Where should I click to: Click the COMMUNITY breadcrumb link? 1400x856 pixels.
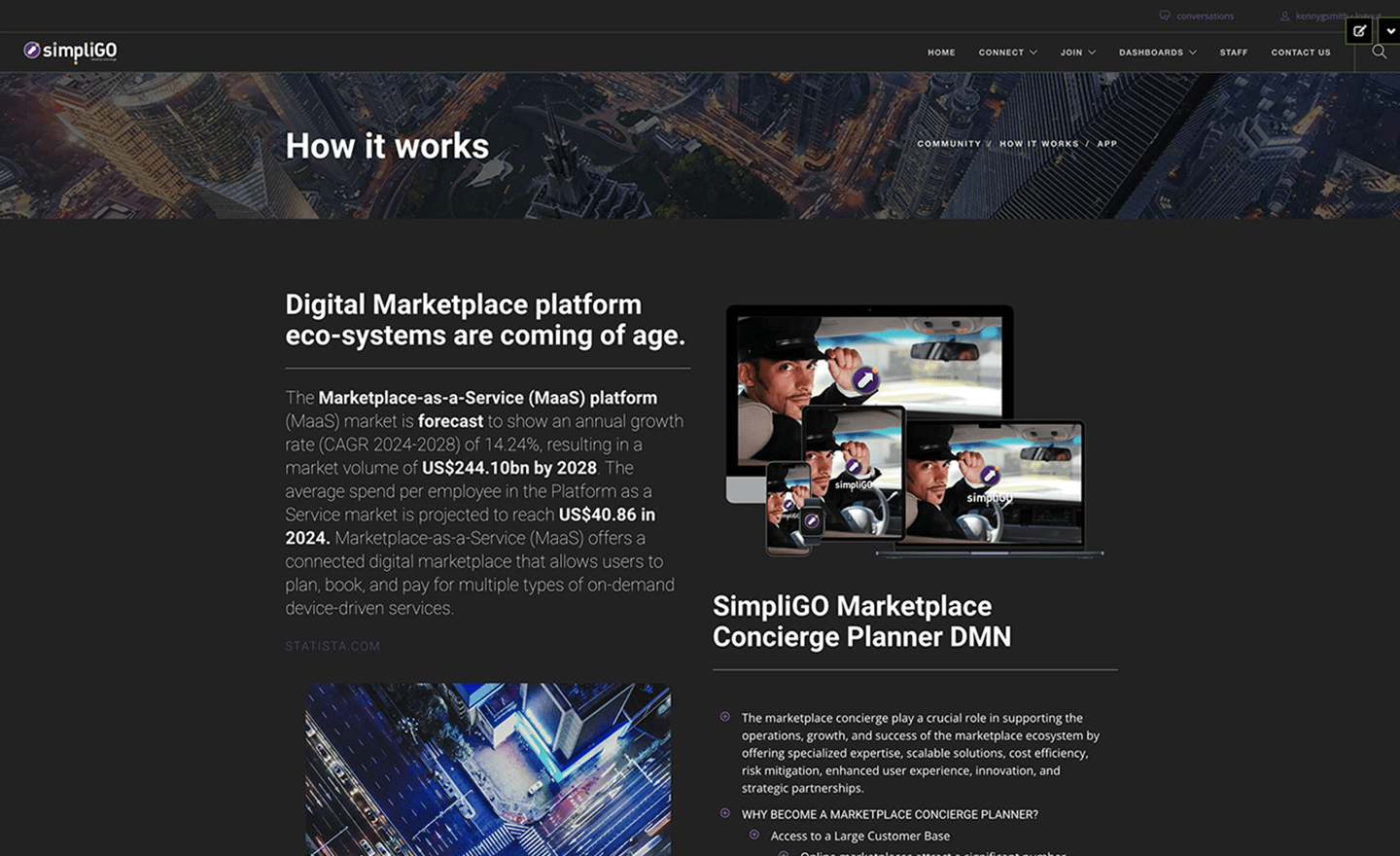pos(949,144)
